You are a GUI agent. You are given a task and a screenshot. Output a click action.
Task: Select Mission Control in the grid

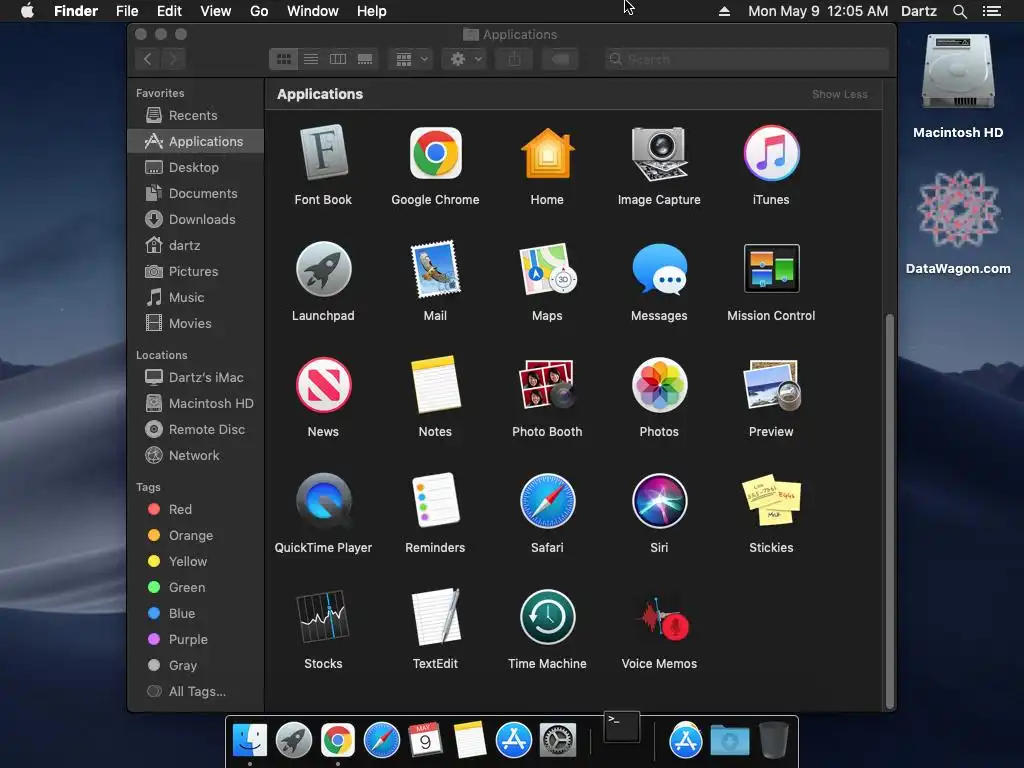[x=771, y=269]
